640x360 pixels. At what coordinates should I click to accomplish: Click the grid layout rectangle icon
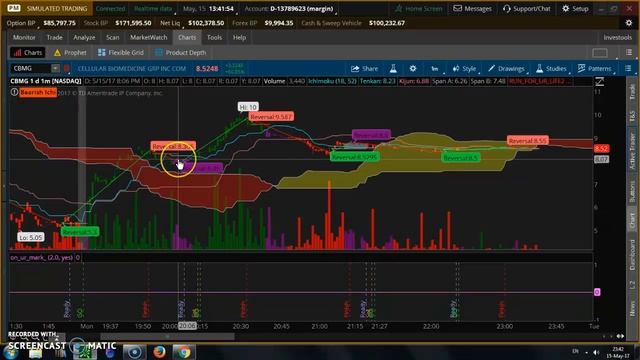click(600, 53)
